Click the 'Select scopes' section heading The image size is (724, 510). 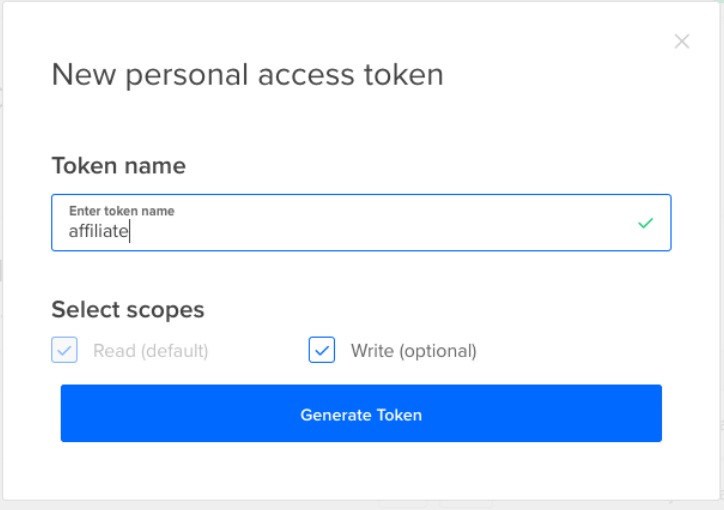(x=127, y=310)
